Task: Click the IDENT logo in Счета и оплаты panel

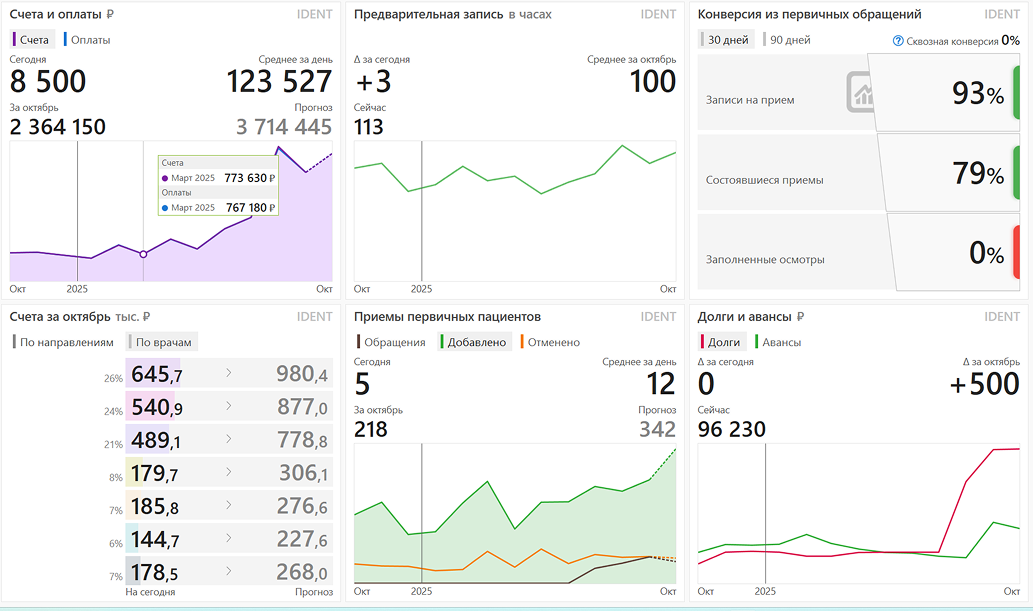Action: pos(314,14)
